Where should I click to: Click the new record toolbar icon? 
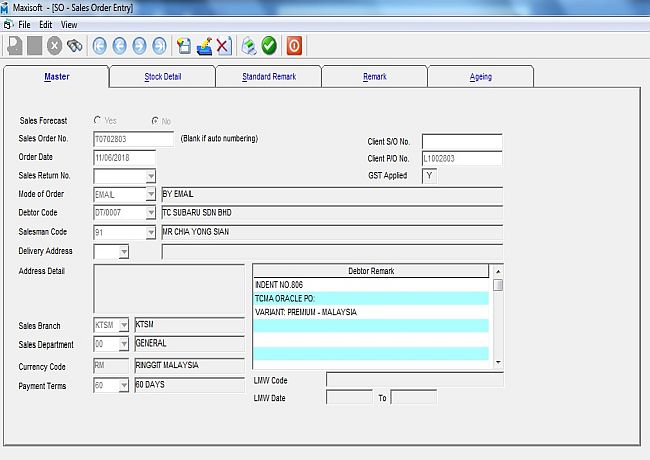click(x=184, y=45)
